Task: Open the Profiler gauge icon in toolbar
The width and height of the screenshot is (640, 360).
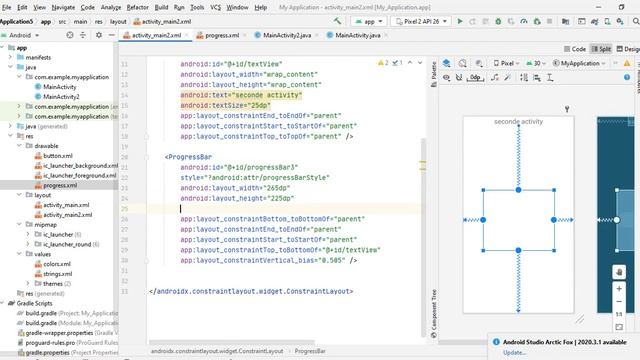Action: (x=524, y=21)
